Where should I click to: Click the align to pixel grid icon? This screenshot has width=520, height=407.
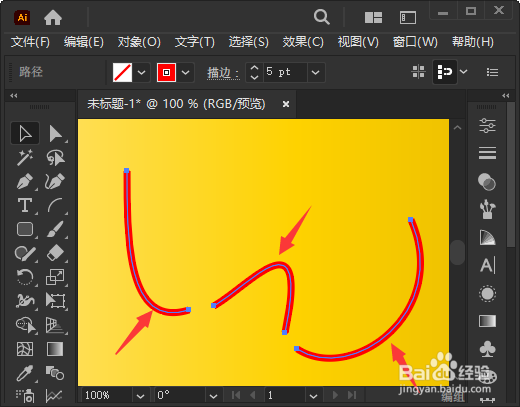[418, 72]
